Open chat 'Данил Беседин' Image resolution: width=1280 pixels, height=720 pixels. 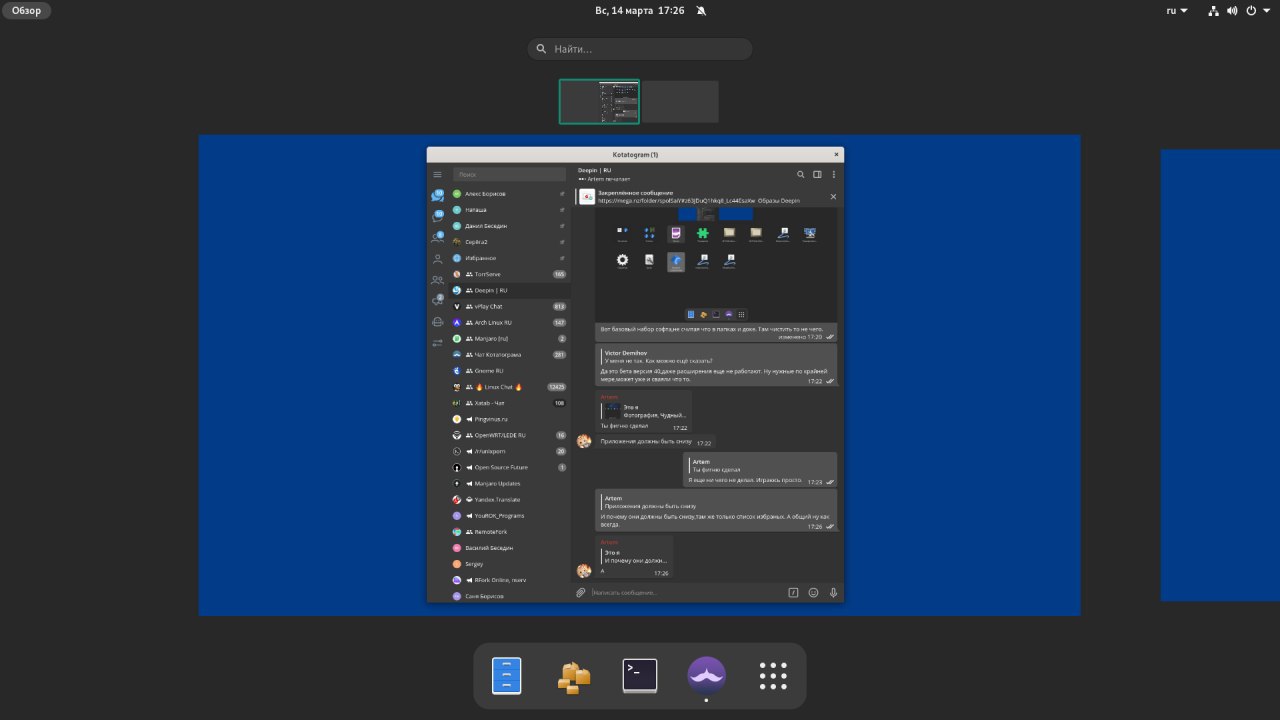coord(509,226)
